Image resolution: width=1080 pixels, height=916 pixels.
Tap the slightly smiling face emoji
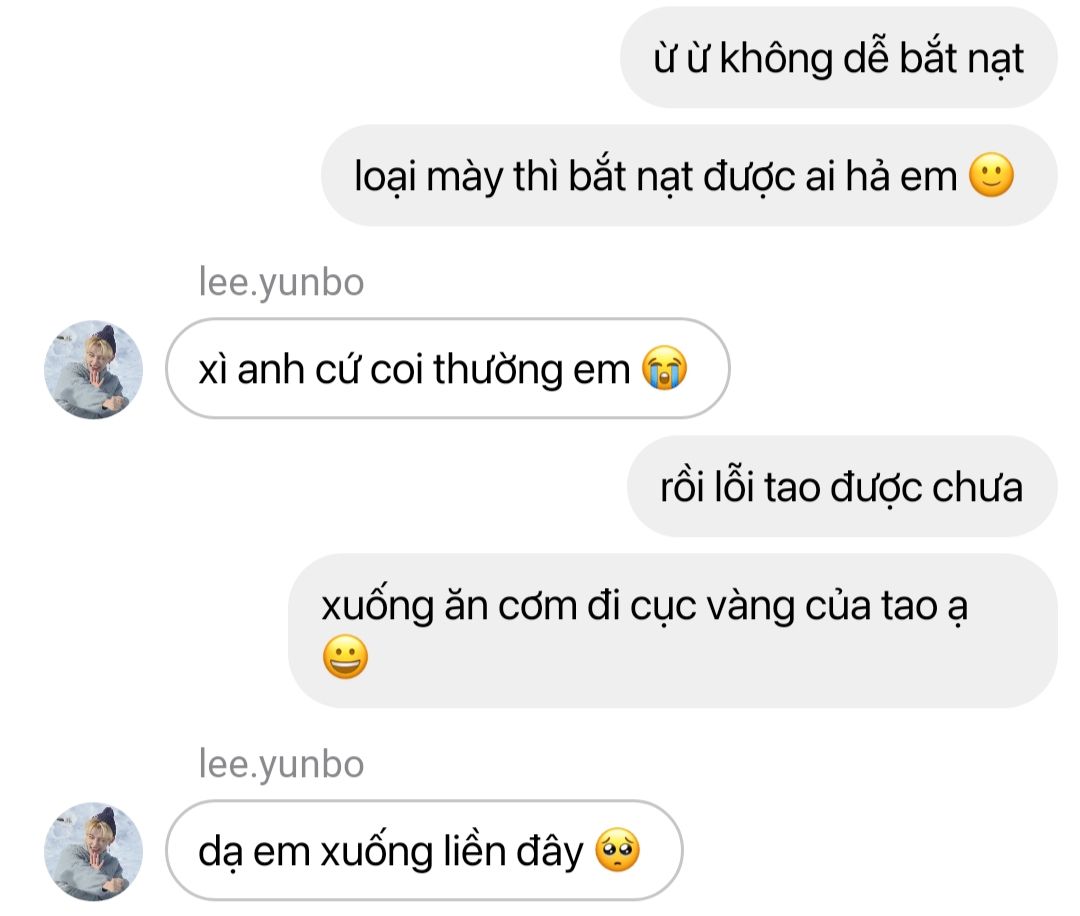tap(991, 175)
